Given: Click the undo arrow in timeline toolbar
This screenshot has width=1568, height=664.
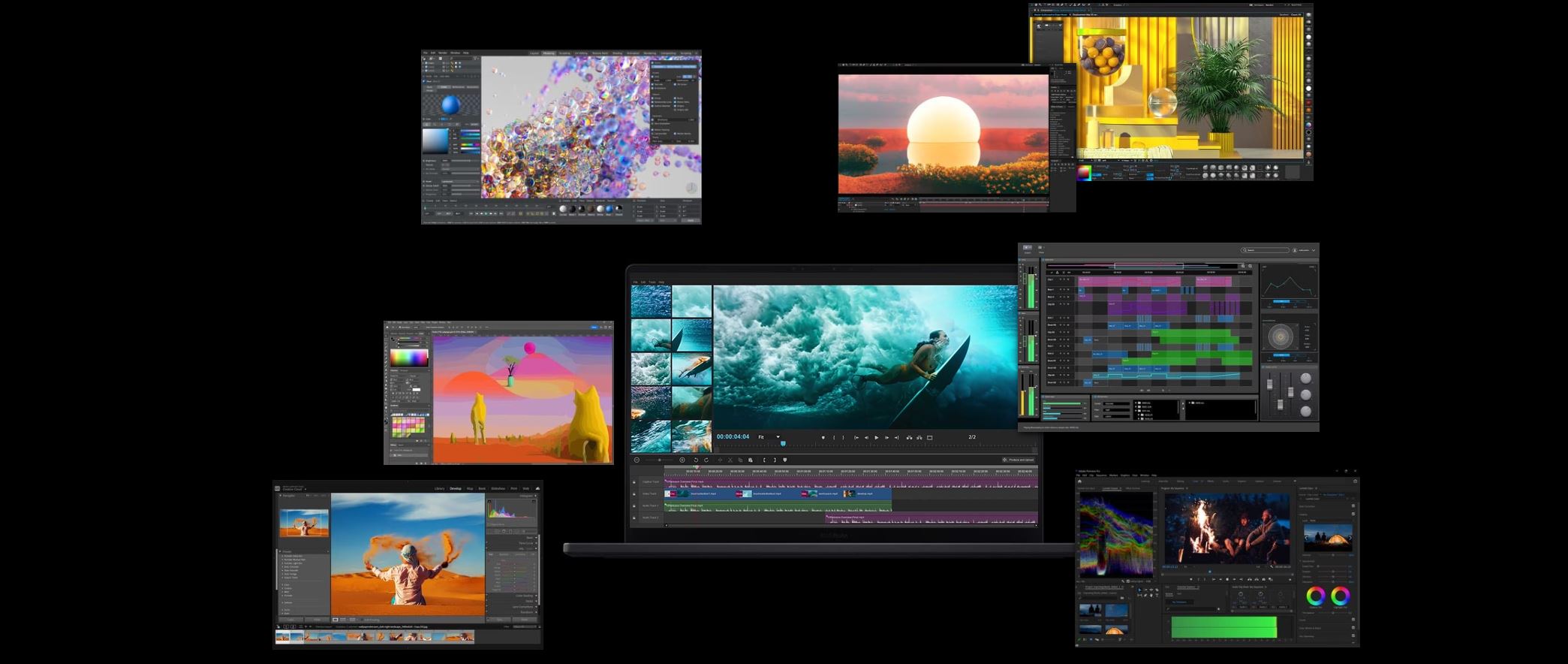Looking at the screenshot, I should [x=696, y=460].
